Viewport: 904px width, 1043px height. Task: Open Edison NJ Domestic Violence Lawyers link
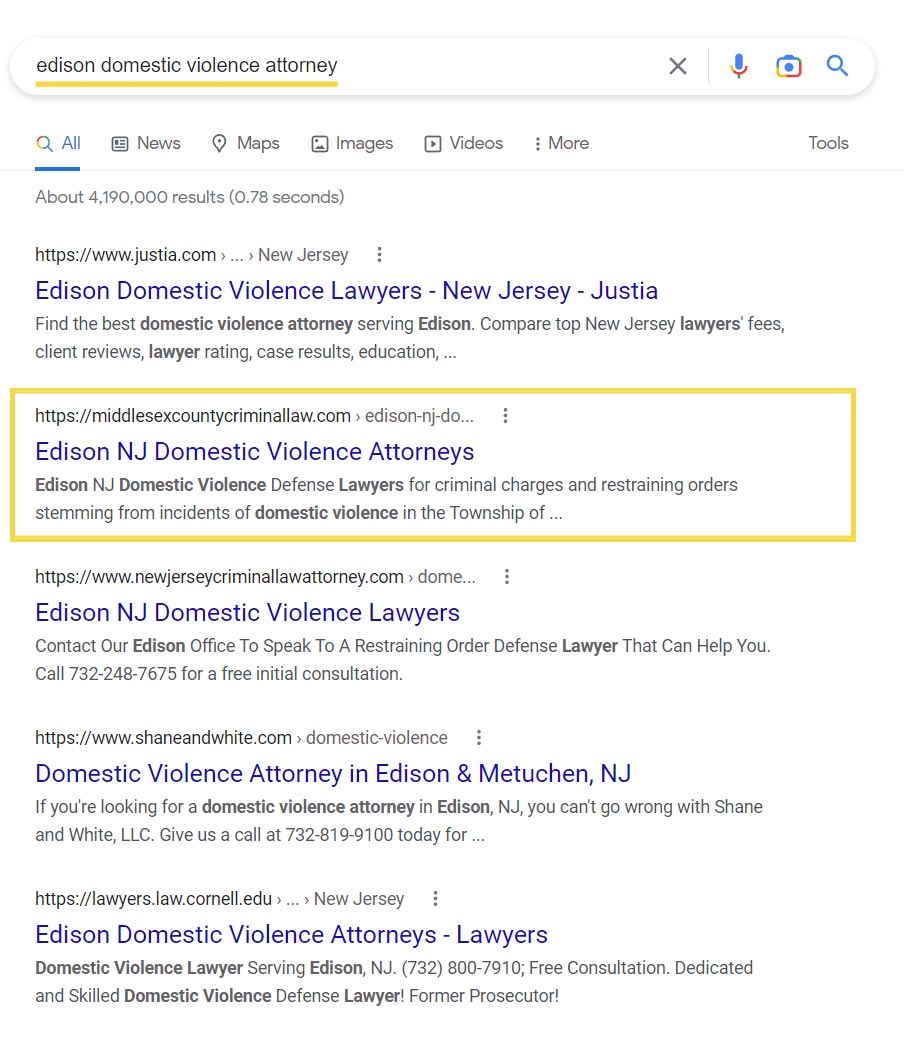(247, 613)
